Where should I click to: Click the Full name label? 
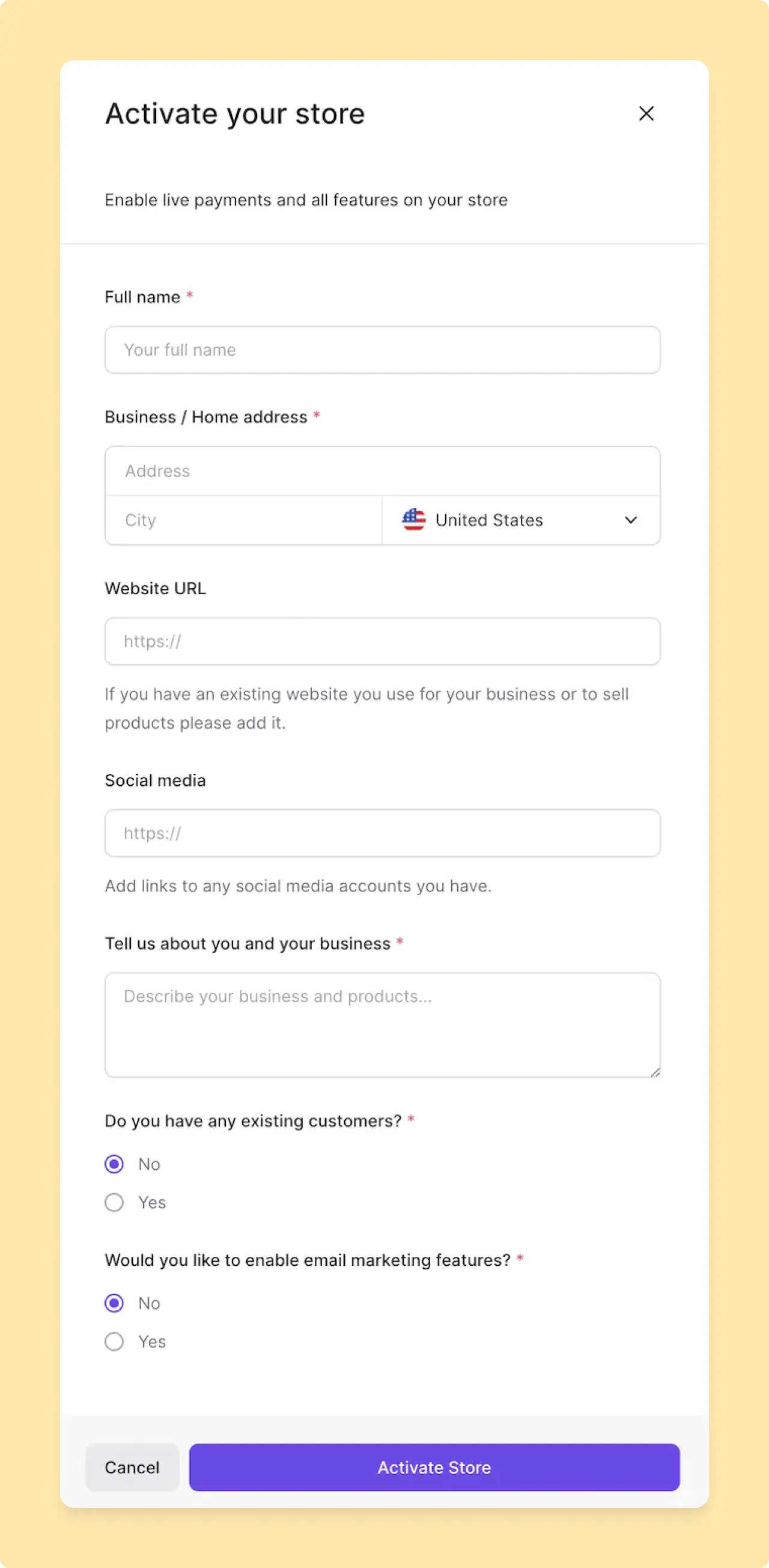tap(141, 297)
